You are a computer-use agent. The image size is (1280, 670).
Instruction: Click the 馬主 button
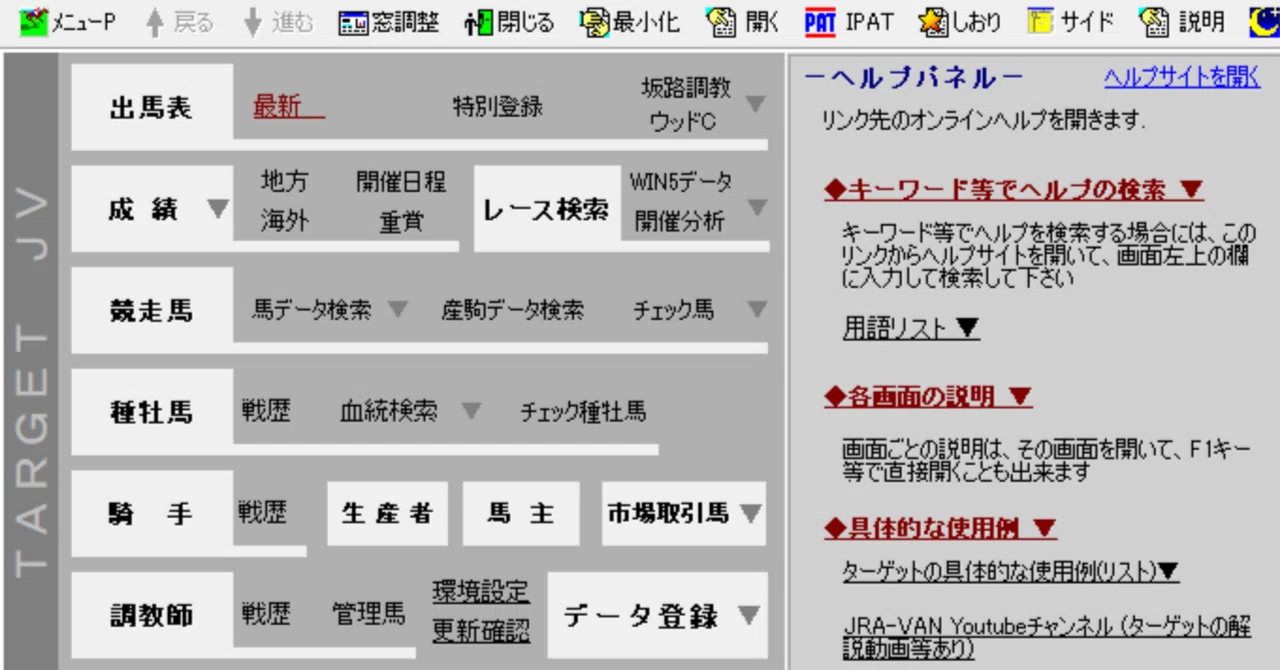click(521, 514)
